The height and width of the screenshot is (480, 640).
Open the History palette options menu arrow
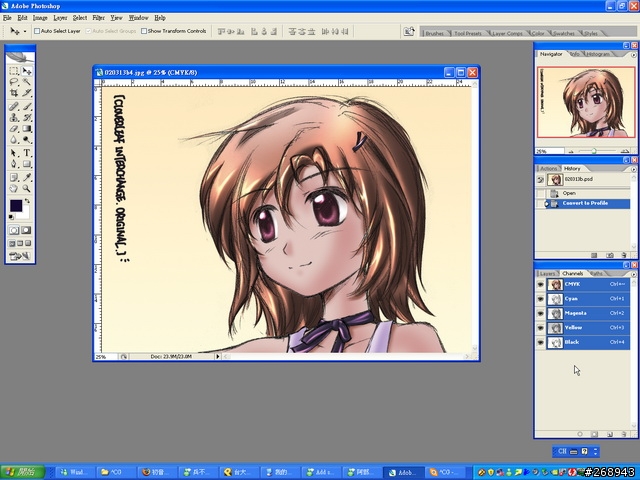[x=633, y=169]
